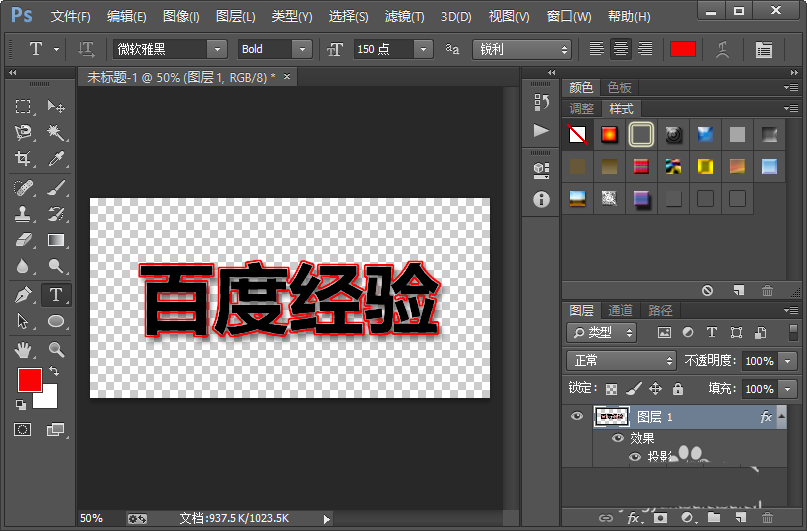Lock layer position
The height and width of the screenshot is (531, 807).
655,388
